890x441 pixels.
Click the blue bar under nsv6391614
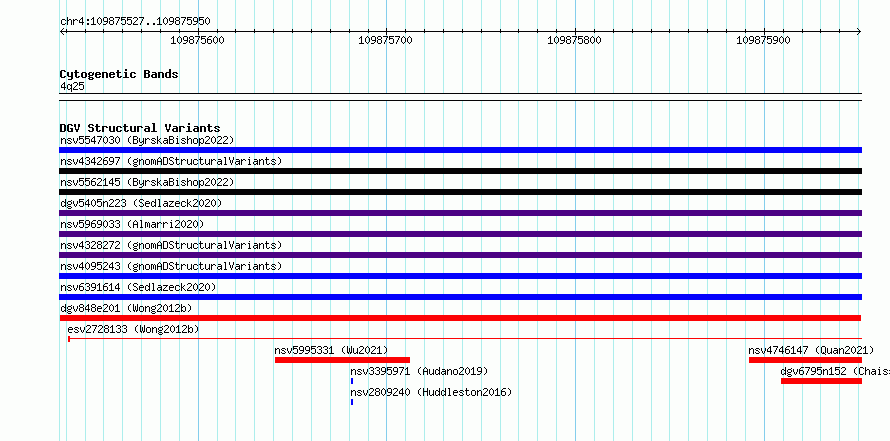pos(460,297)
